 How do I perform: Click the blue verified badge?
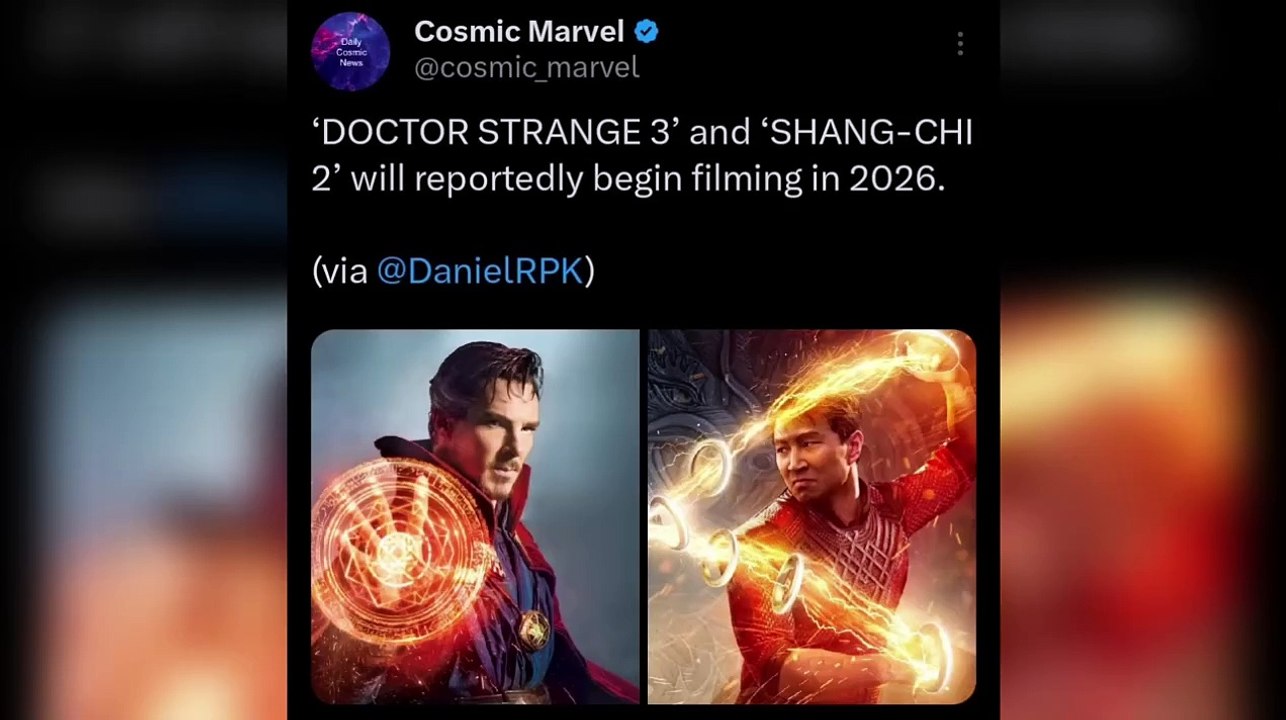click(x=647, y=32)
